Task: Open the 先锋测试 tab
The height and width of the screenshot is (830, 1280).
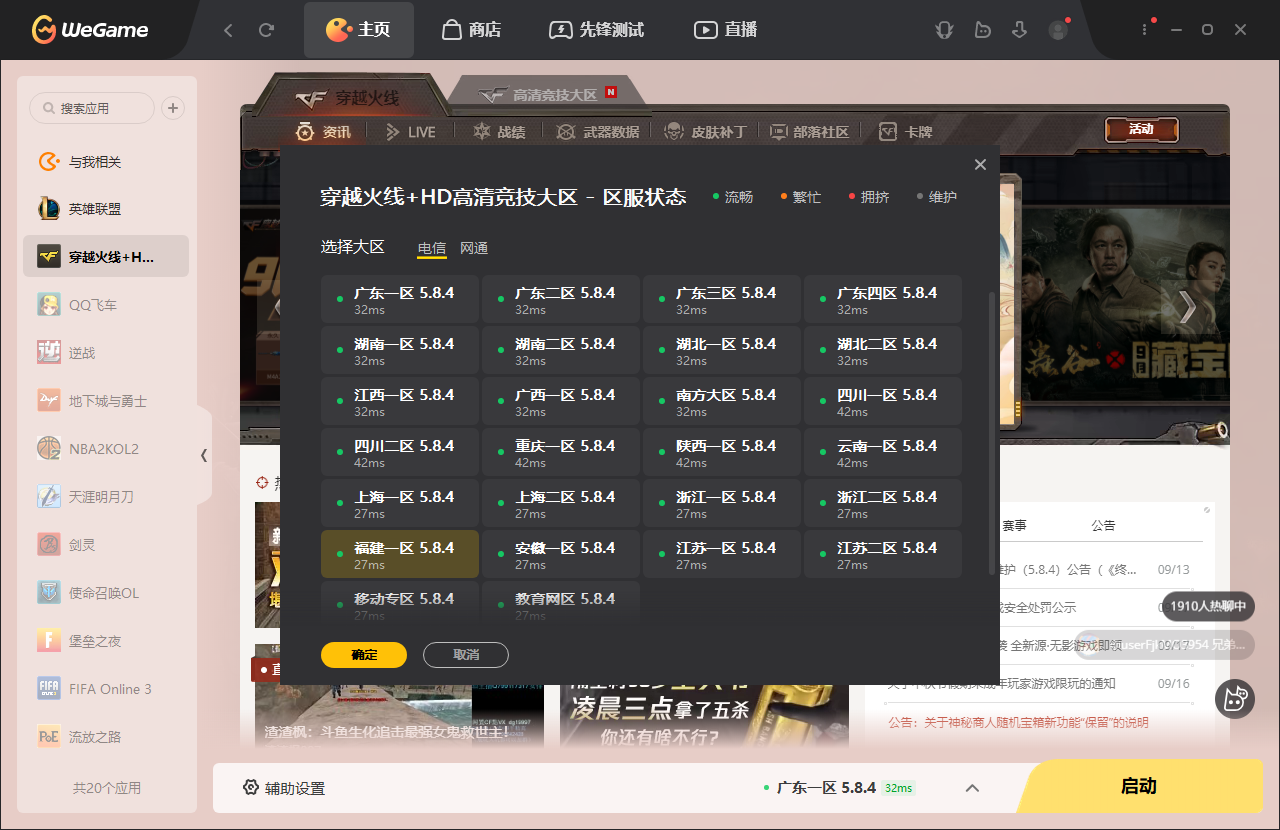Action: [597, 30]
